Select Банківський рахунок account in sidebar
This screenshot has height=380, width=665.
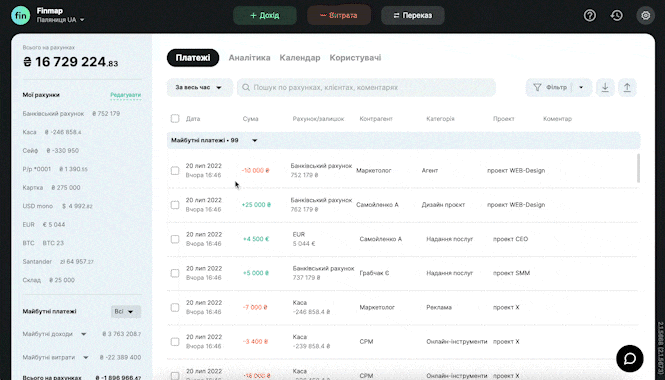(x=71, y=114)
